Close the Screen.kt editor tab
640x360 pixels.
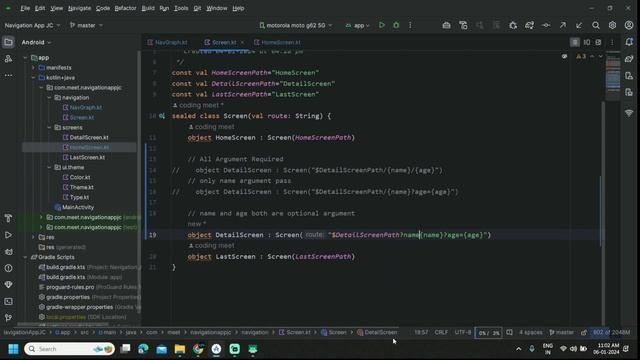click(242, 42)
